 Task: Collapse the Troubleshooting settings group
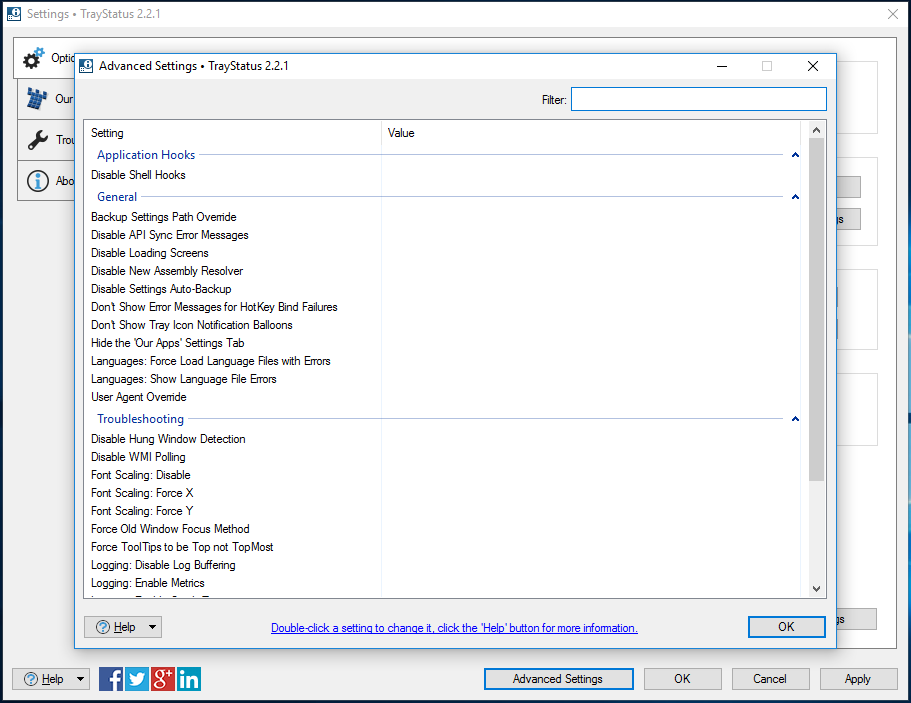(795, 419)
